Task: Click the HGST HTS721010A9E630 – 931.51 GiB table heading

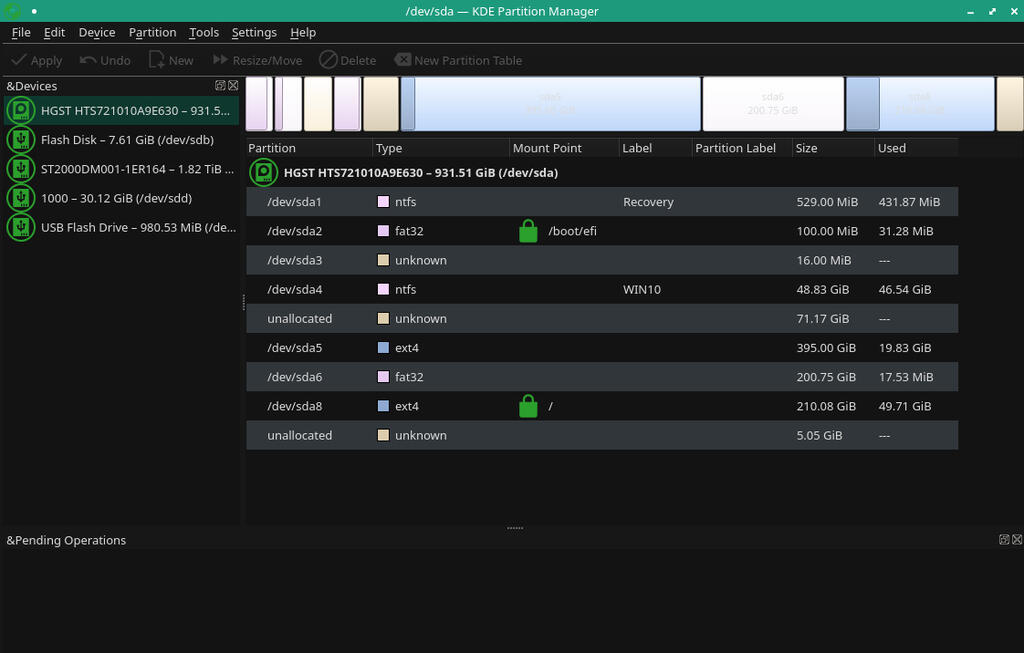Action: (x=421, y=173)
